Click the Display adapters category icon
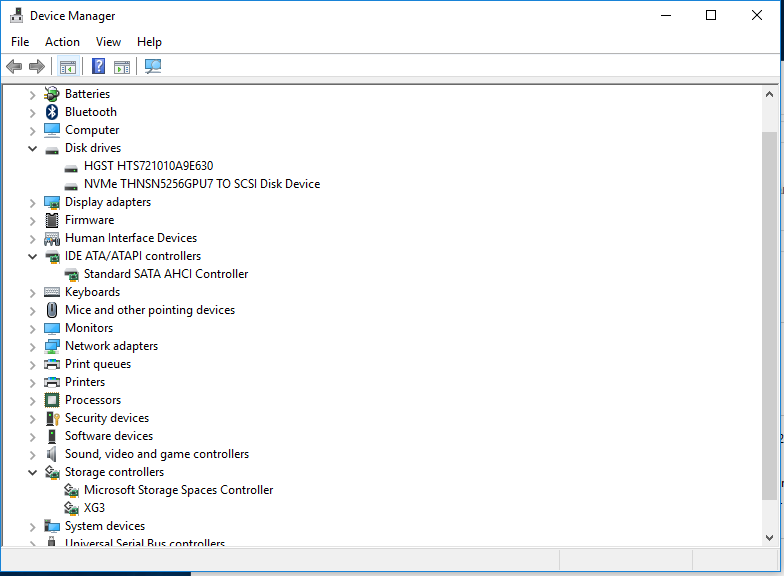The width and height of the screenshot is (784, 576). pos(52,202)
